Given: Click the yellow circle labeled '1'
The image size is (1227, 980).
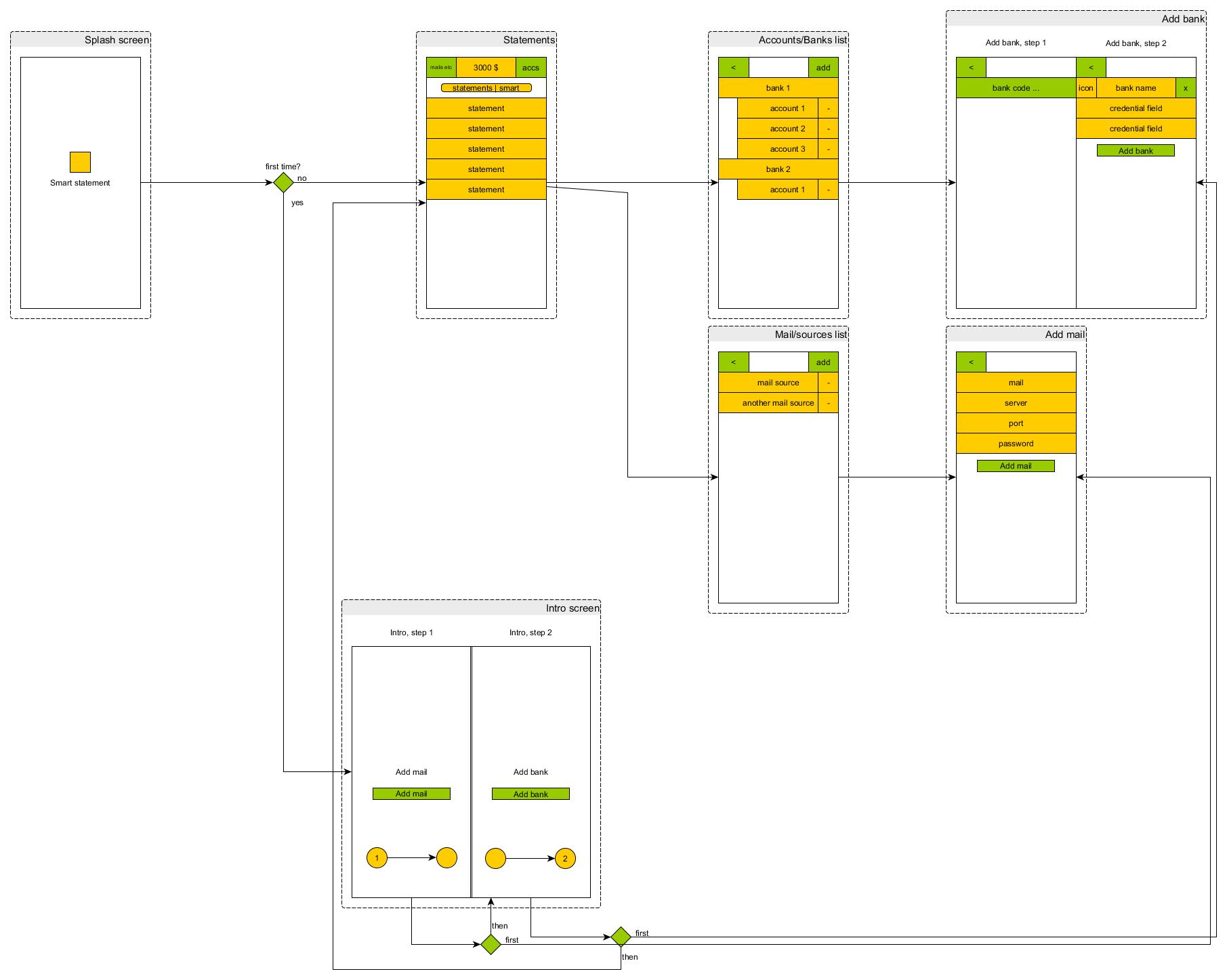Looking at the screenshot, I should [377, 858].
